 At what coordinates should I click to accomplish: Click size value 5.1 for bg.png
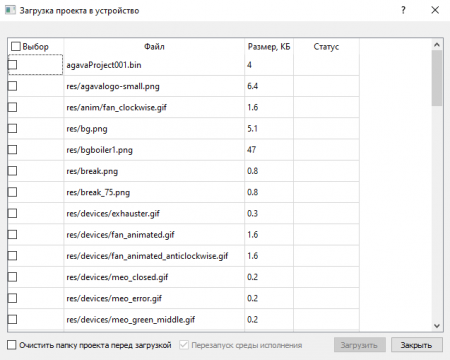point(252,128)
